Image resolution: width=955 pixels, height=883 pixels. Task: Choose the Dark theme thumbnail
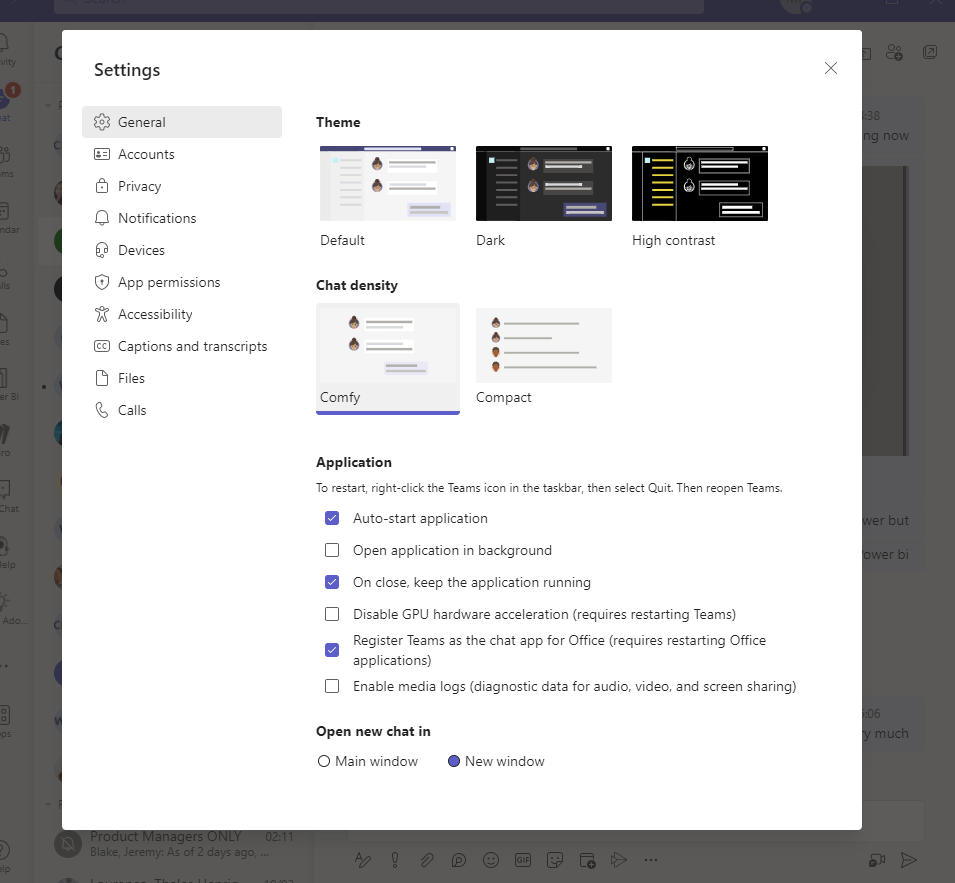point(543,183)
